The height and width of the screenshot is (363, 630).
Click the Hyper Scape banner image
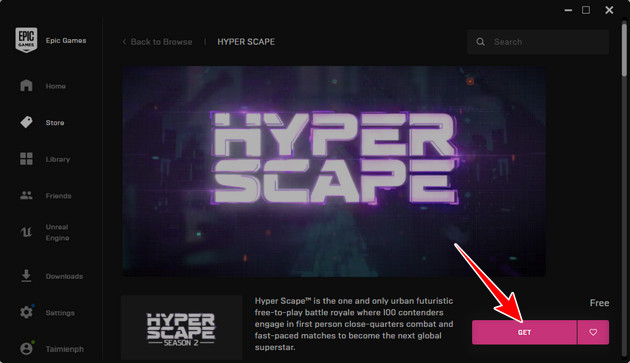pyautogui.click(x=333, y=171)
